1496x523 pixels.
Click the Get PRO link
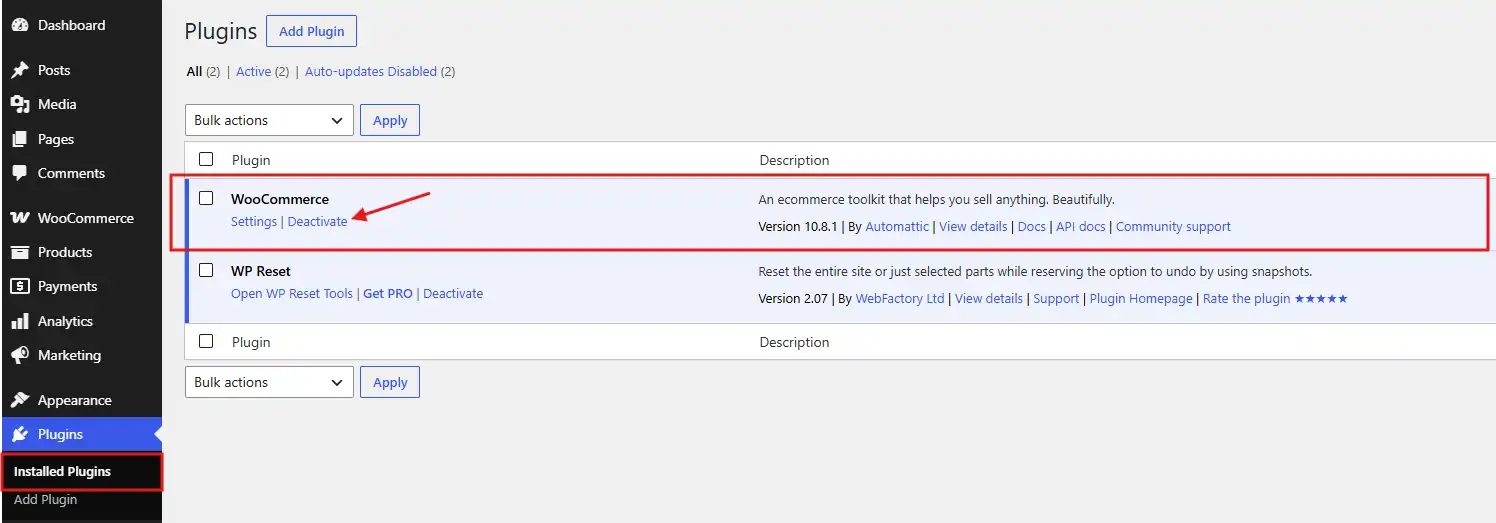point(388,294)
